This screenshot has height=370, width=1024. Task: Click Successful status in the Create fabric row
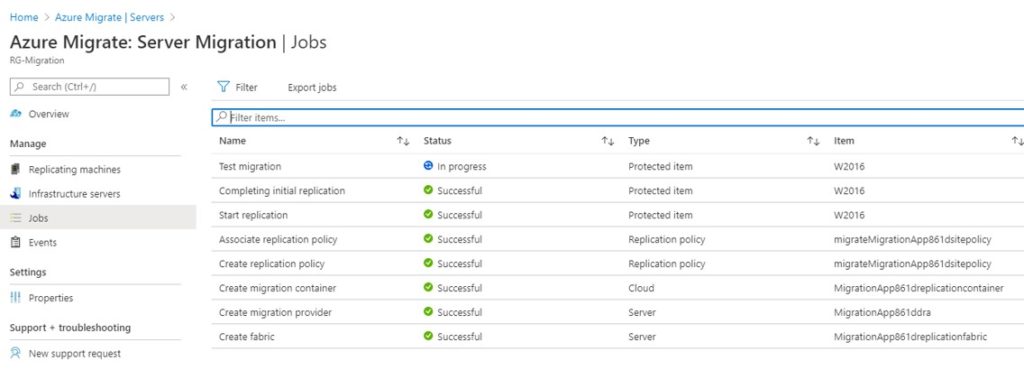click(460, 337)
